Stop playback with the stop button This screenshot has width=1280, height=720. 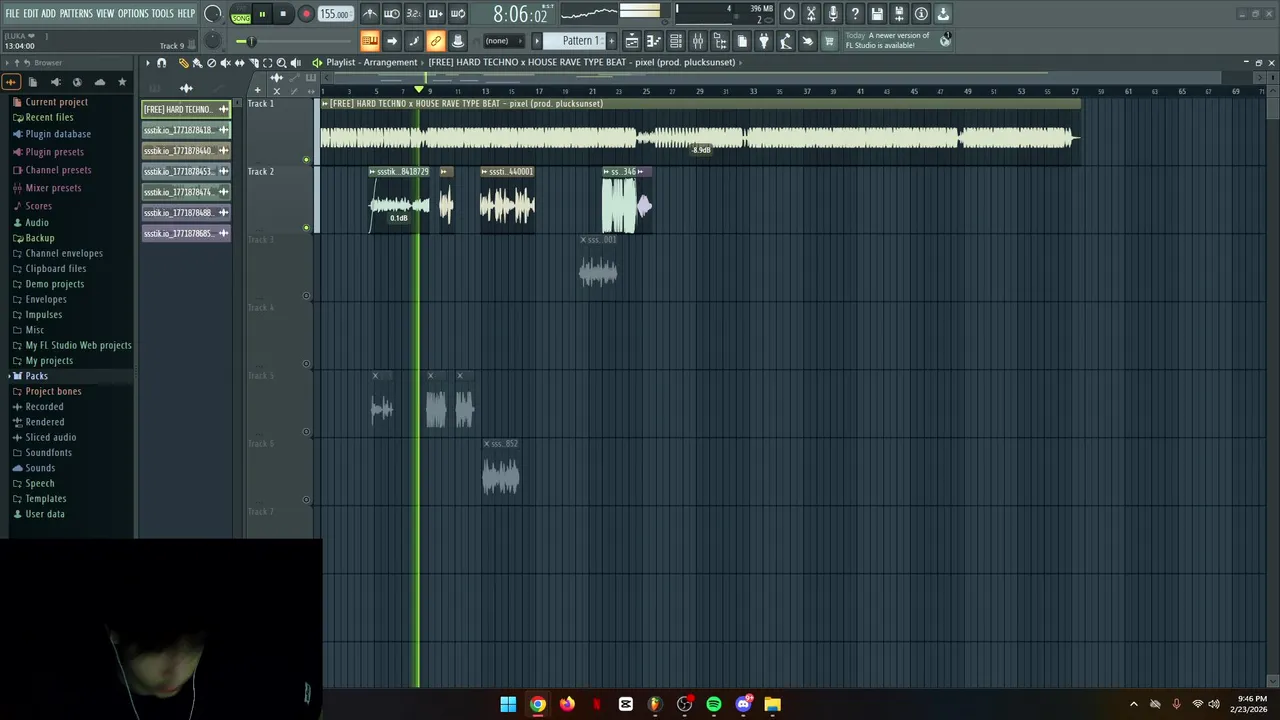[283, 14]
